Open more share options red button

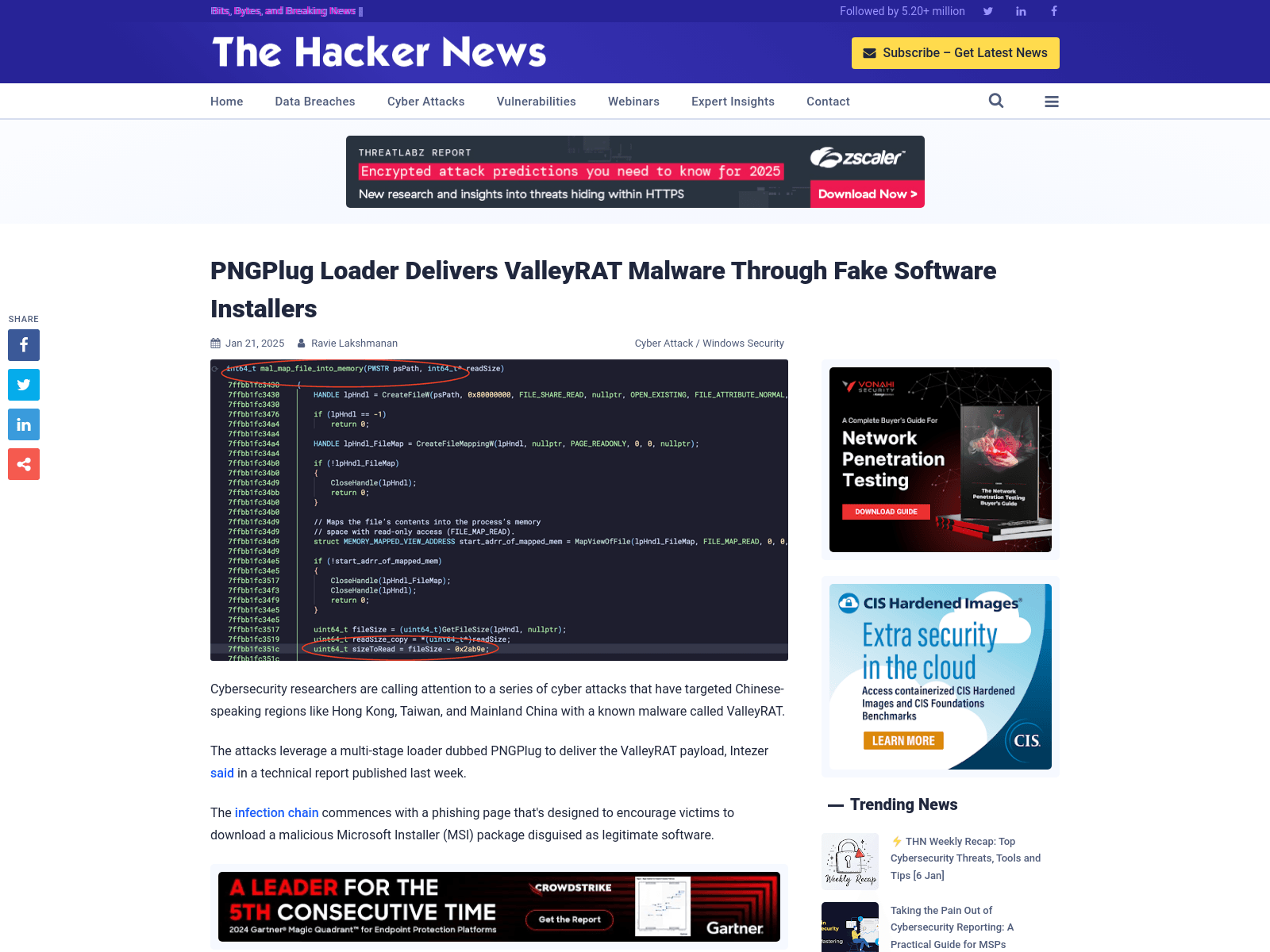tap(24, 464)
